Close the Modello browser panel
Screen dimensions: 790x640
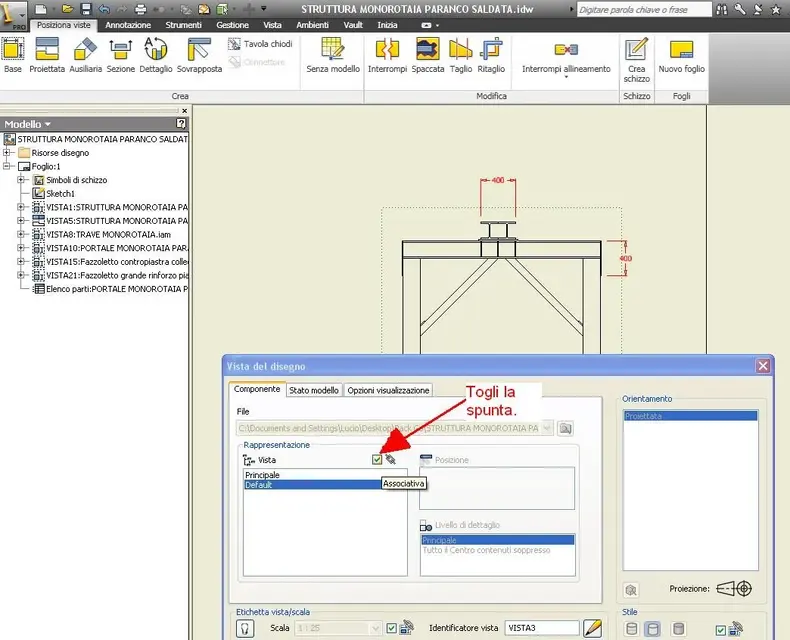click(x=184, y=110)
